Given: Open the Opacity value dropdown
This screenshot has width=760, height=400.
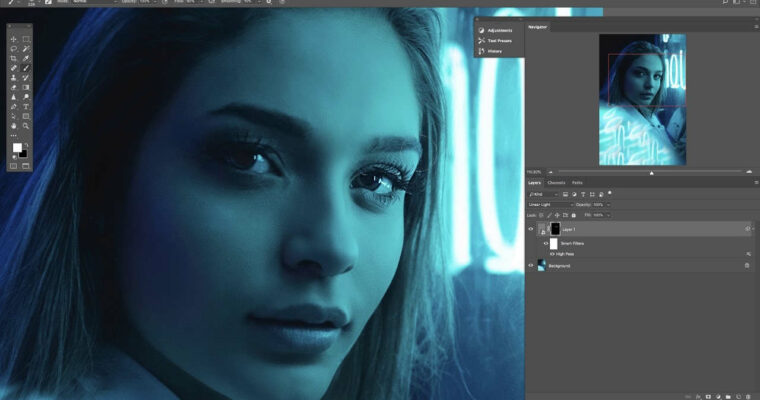Looking at the screenshot, I should [608, 205].
